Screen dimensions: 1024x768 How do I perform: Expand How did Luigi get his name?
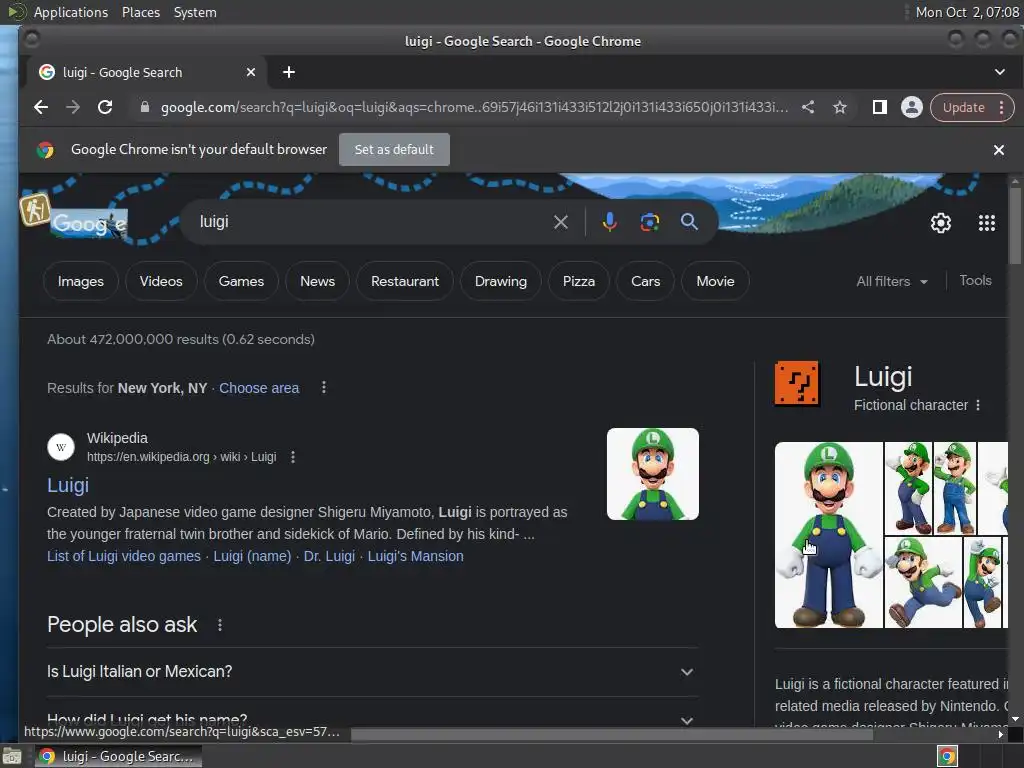tap(372, 720)
